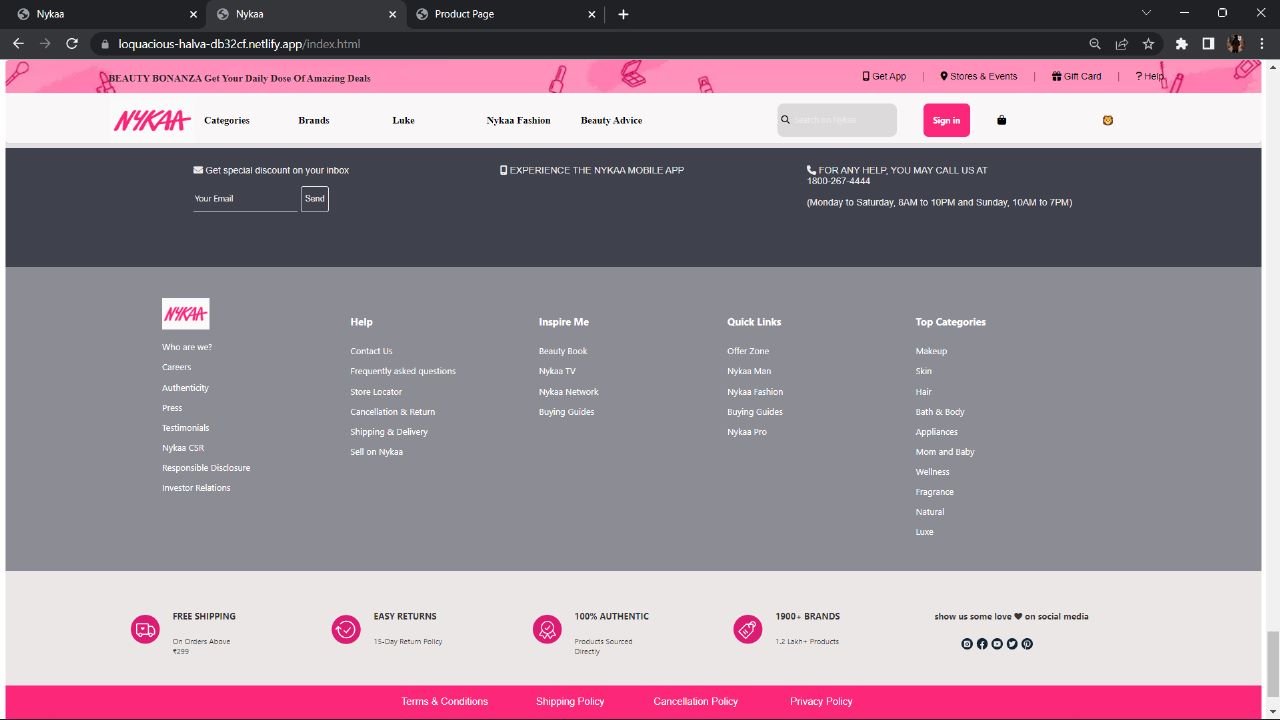View site information lock icon
The width and height of the screenshot is (1280, 720).
tap(104, 44)
